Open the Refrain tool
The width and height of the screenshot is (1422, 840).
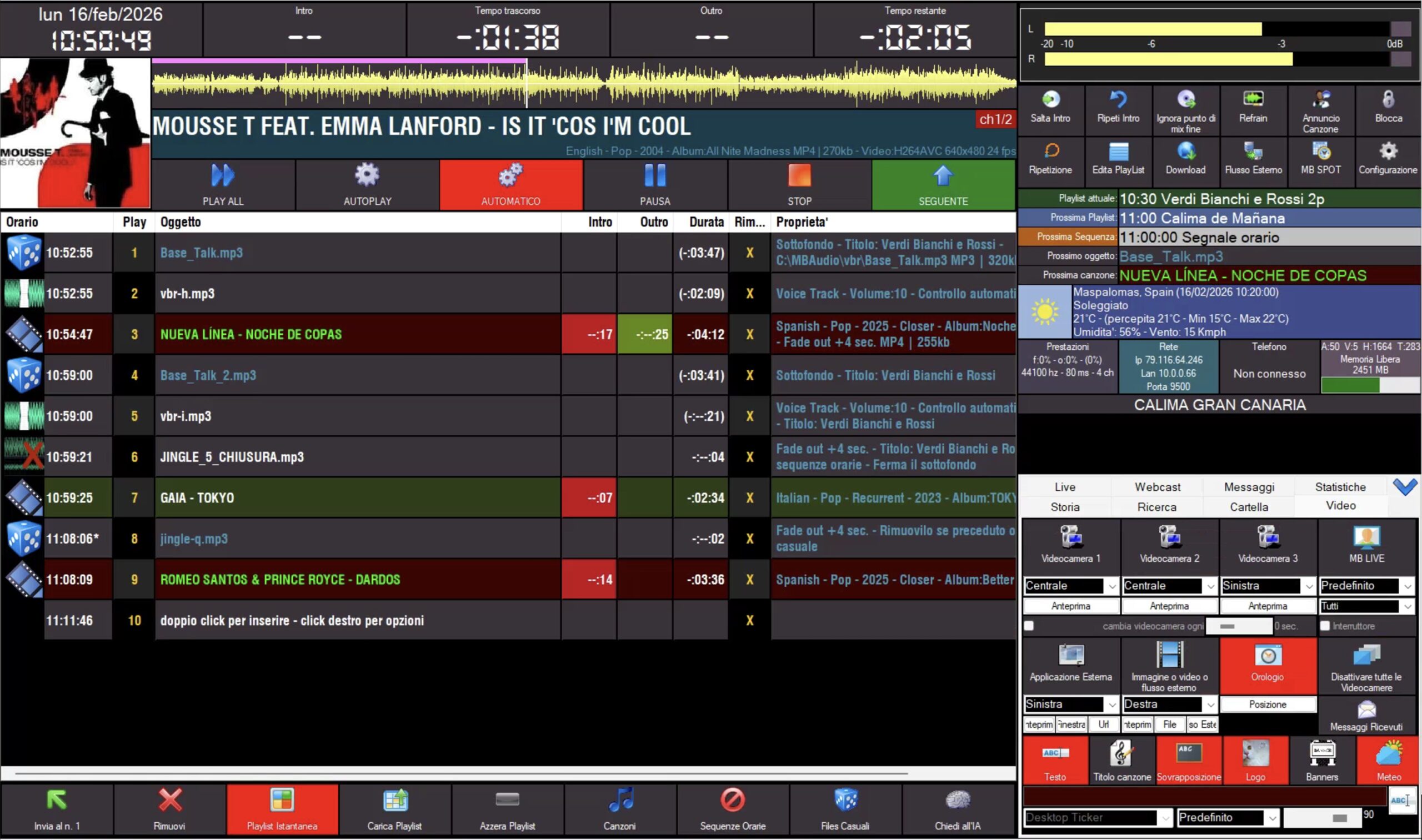[1253, 100]
